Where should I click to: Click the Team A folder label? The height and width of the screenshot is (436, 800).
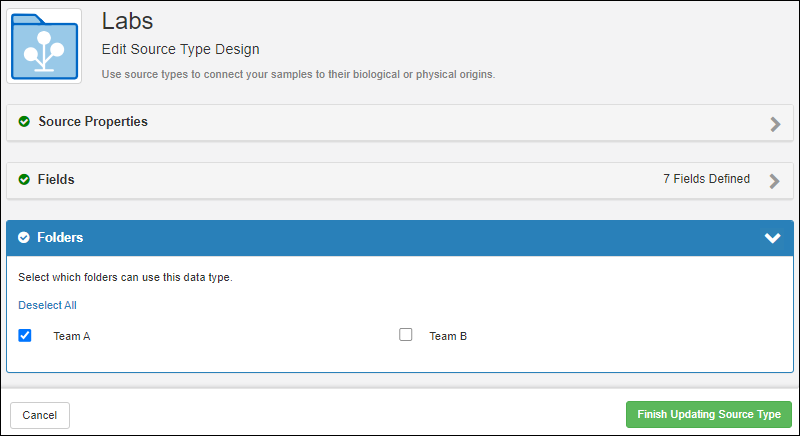coord(72,337)
